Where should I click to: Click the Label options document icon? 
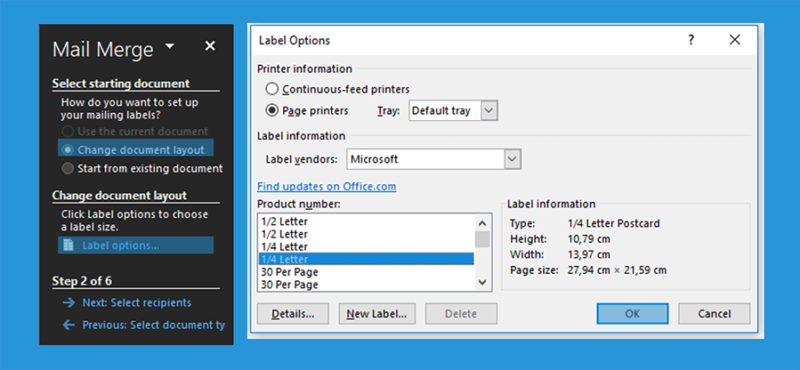coord(68,245)
